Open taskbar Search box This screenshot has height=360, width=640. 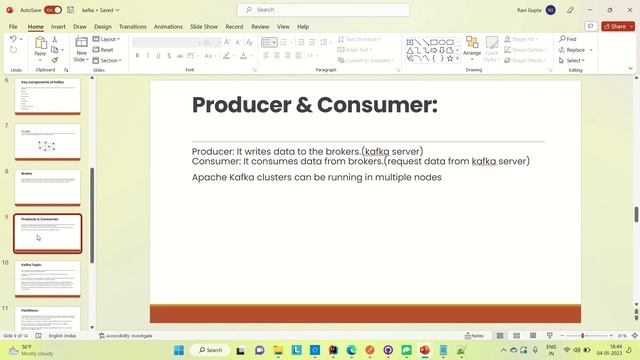[210, 350]
